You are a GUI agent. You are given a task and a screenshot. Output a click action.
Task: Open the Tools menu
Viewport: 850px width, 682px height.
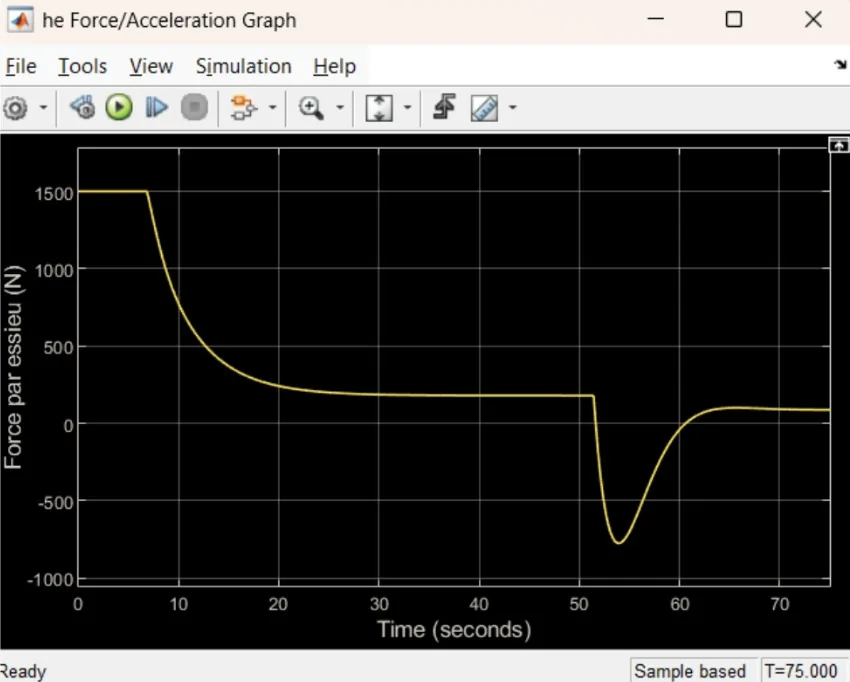coord(82,66)
